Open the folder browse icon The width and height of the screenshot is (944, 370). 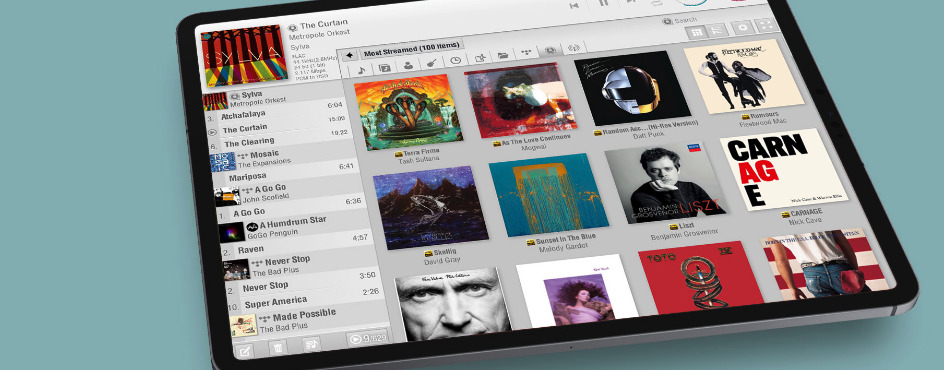503,56
